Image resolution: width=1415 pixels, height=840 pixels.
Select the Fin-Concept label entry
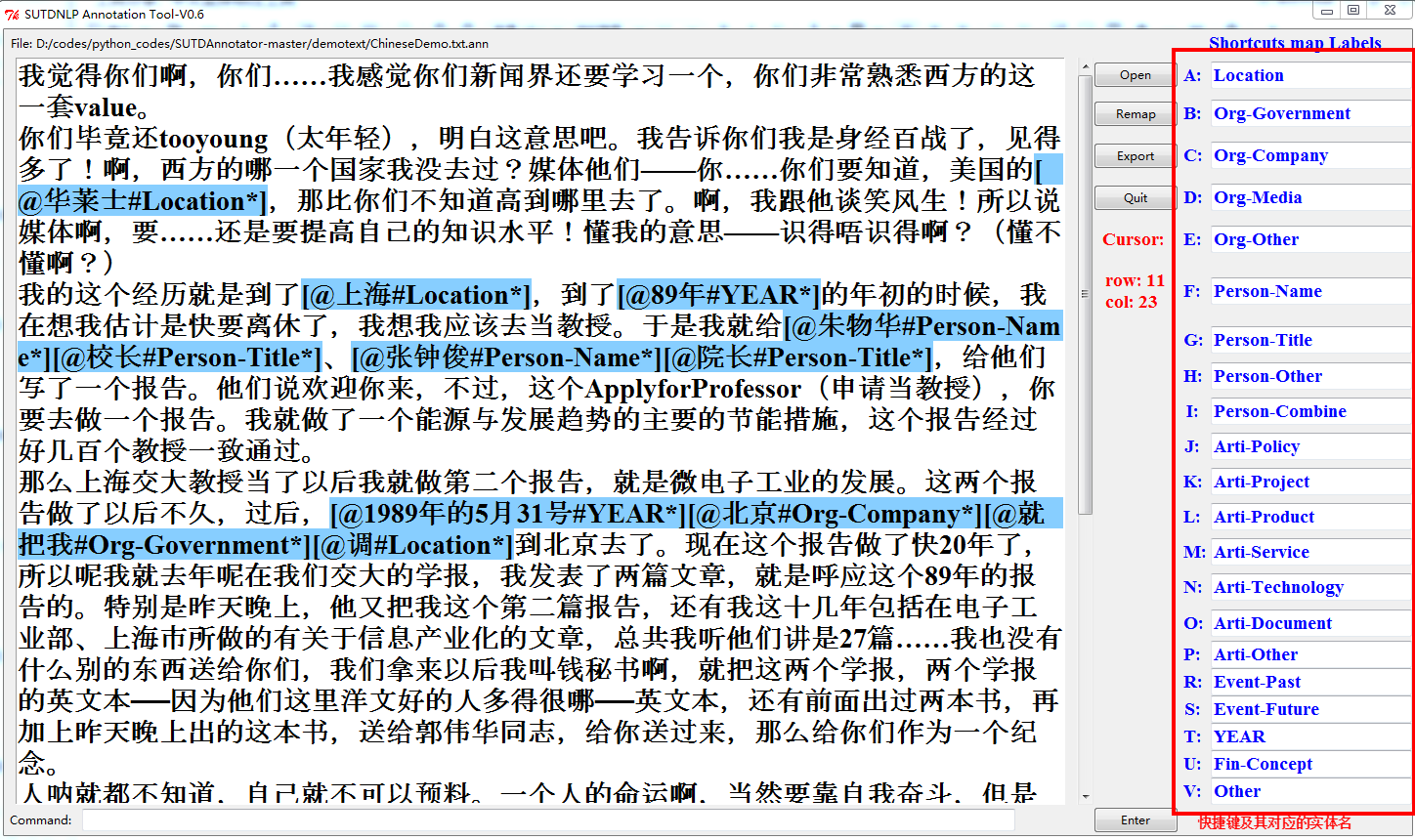click(x=1311, y=765)
